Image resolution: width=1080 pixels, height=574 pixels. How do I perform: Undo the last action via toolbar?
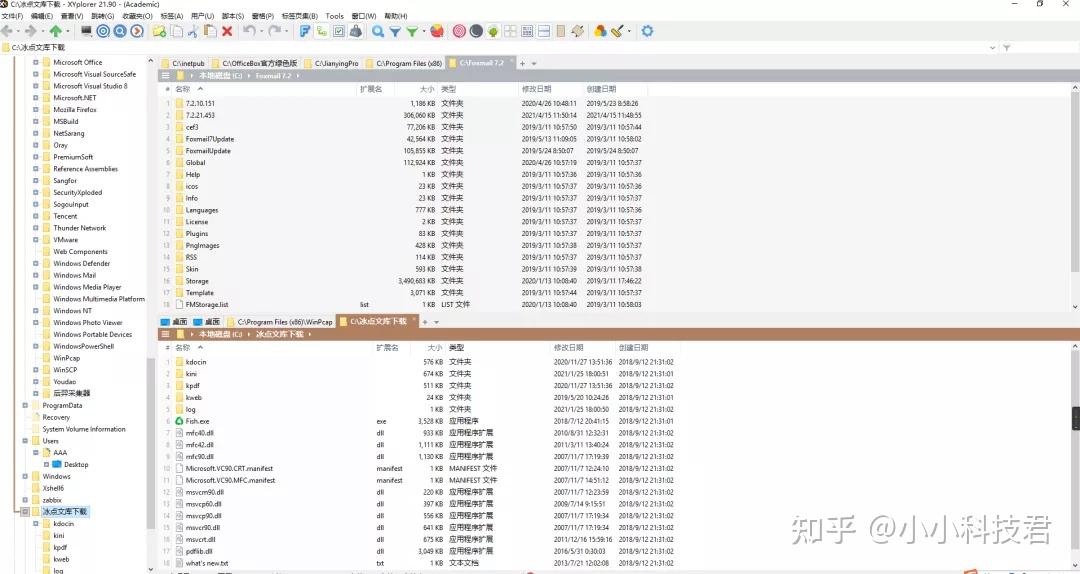[249, 31]
